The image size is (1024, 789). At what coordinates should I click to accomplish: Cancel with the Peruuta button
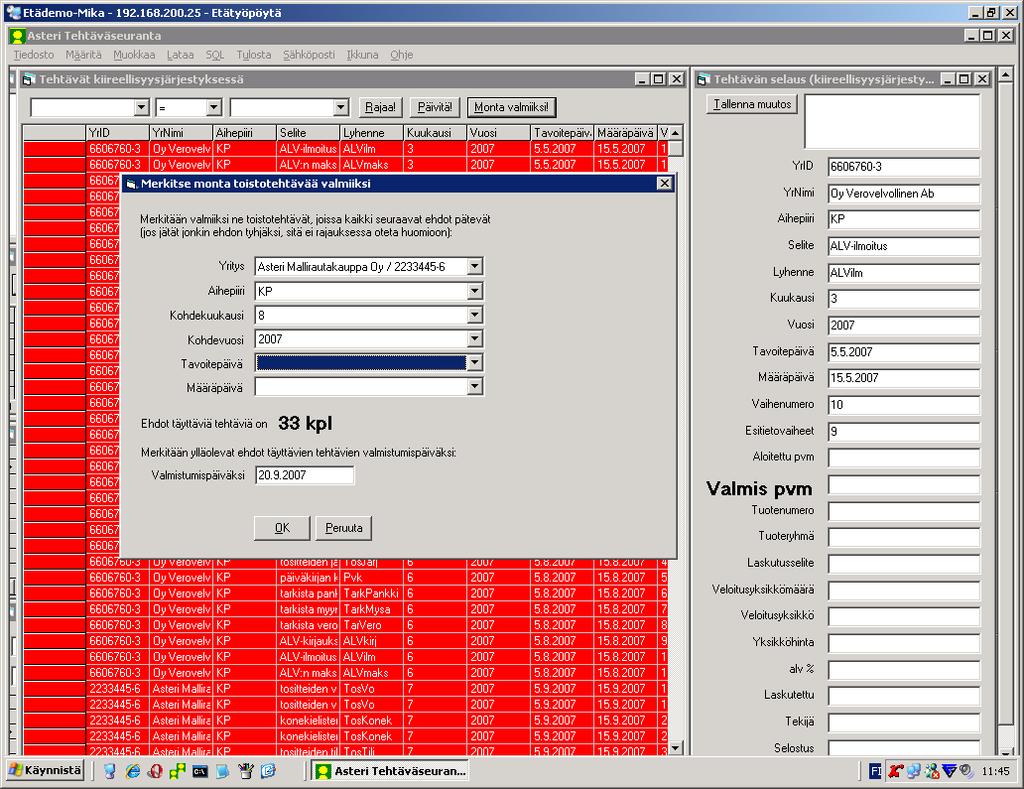(344, 528)
